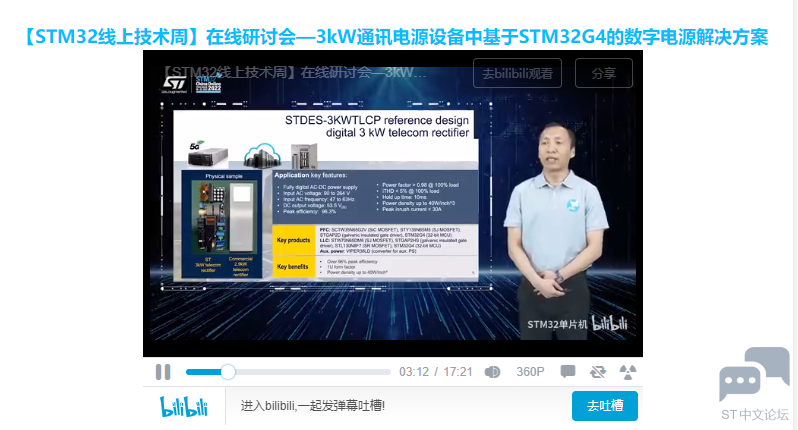The height and width of the screenshot is (430, 798).
Task: Click the STDES-3KWTLCP reference design slide
Action: click(326, 195)
